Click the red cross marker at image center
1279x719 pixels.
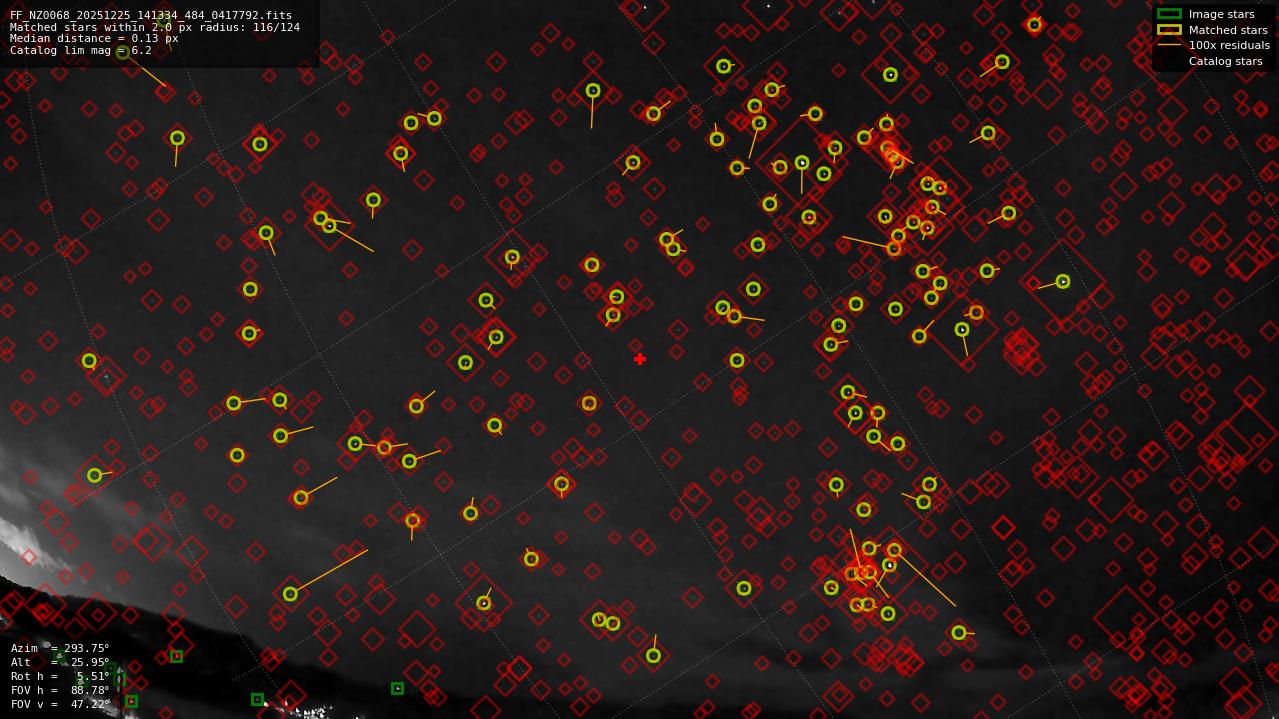click(x=640, y=359)
